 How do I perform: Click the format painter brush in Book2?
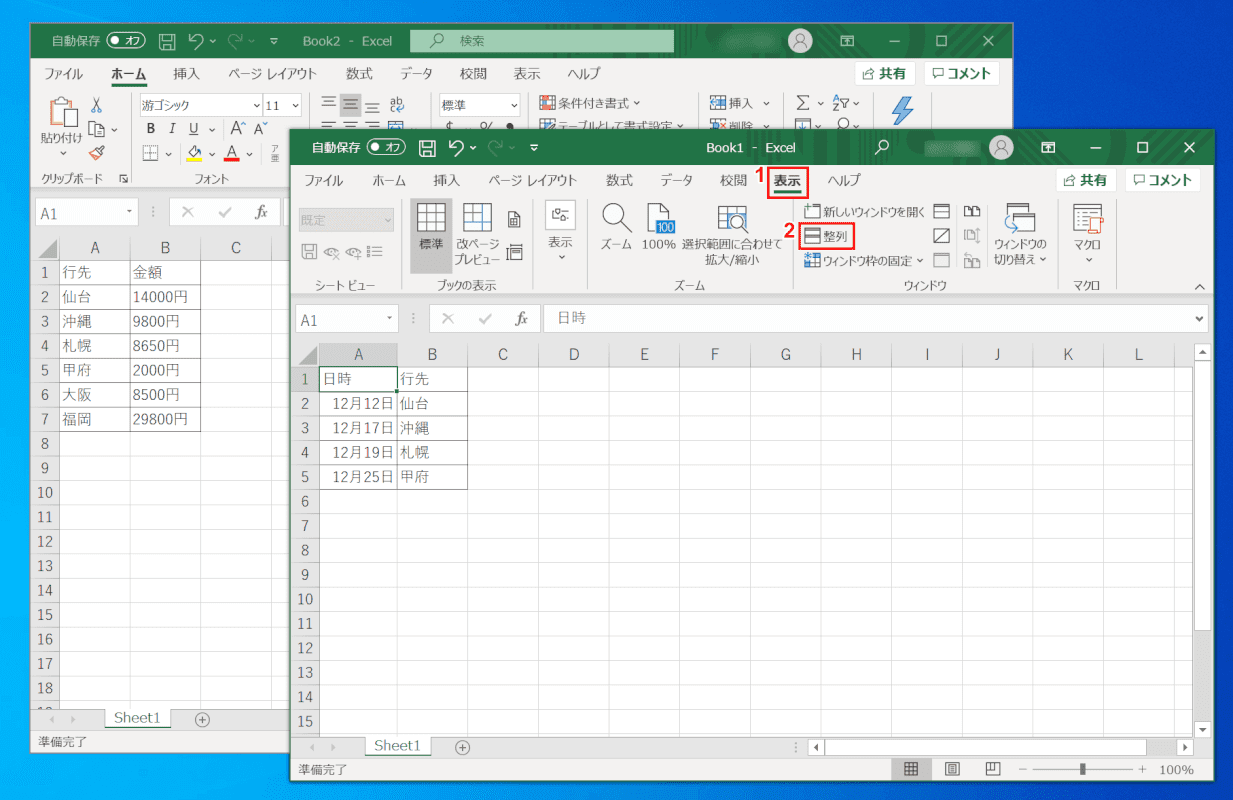click(97, 152)
